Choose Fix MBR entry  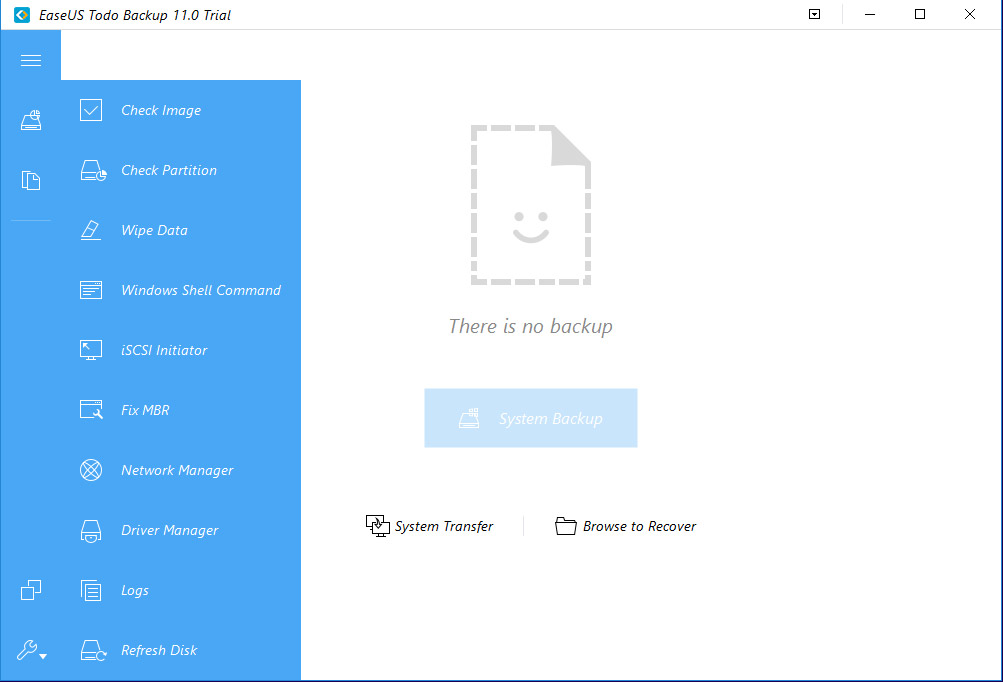145,410
